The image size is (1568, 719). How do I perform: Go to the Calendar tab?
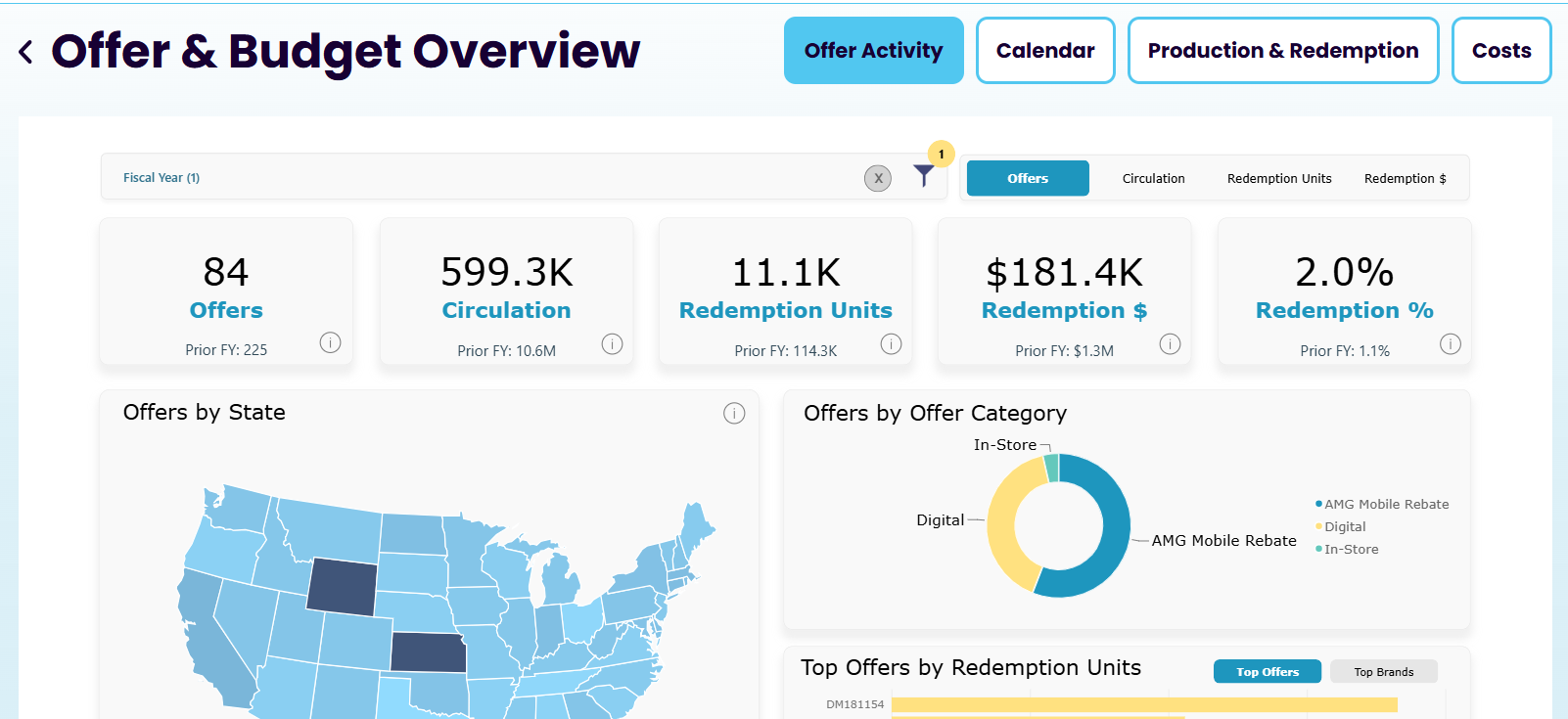(x=1045, y=50)
